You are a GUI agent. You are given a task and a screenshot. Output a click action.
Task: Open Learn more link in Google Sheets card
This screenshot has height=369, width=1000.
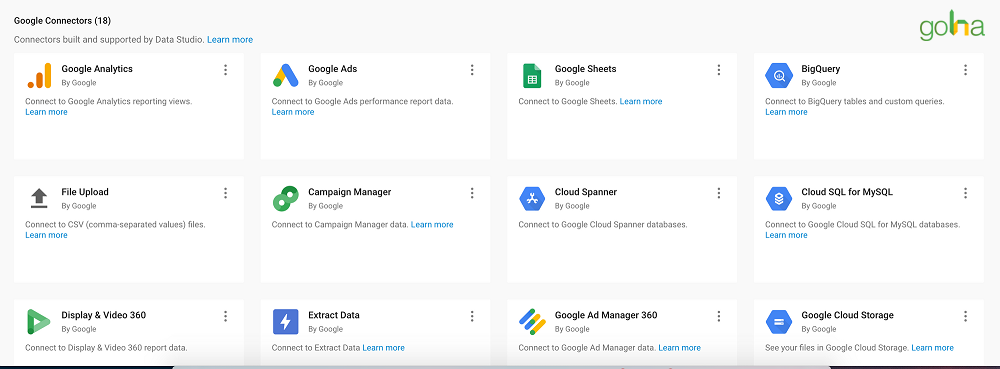tap(641, 101)
